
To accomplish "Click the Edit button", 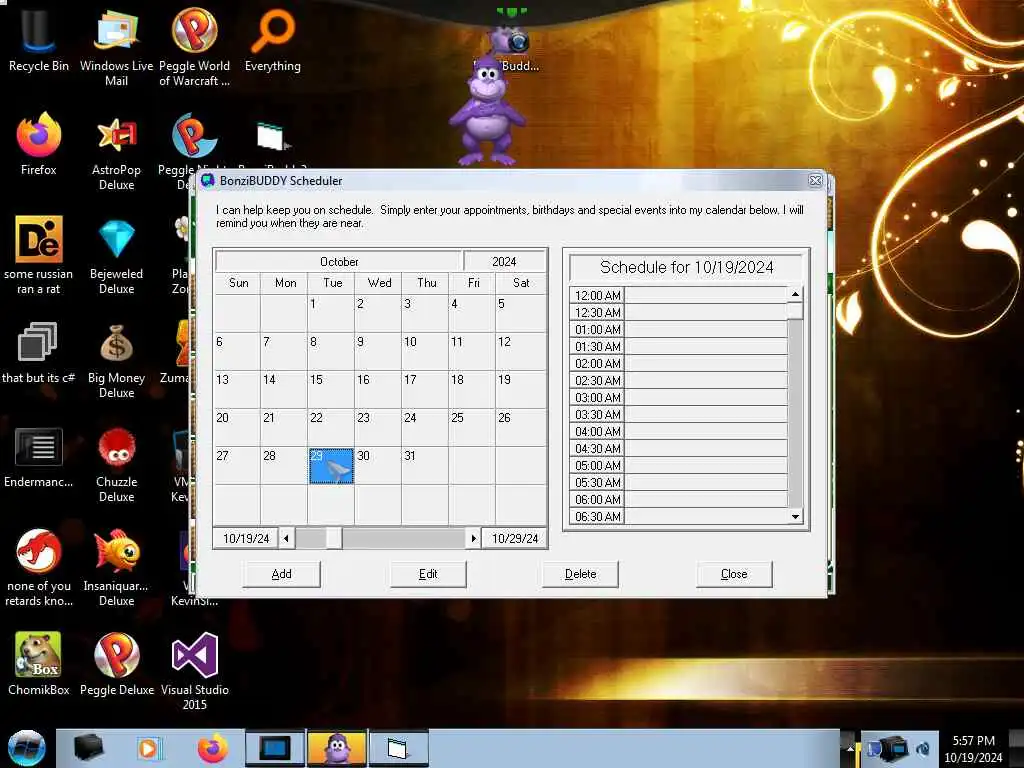I will (428, 574).
